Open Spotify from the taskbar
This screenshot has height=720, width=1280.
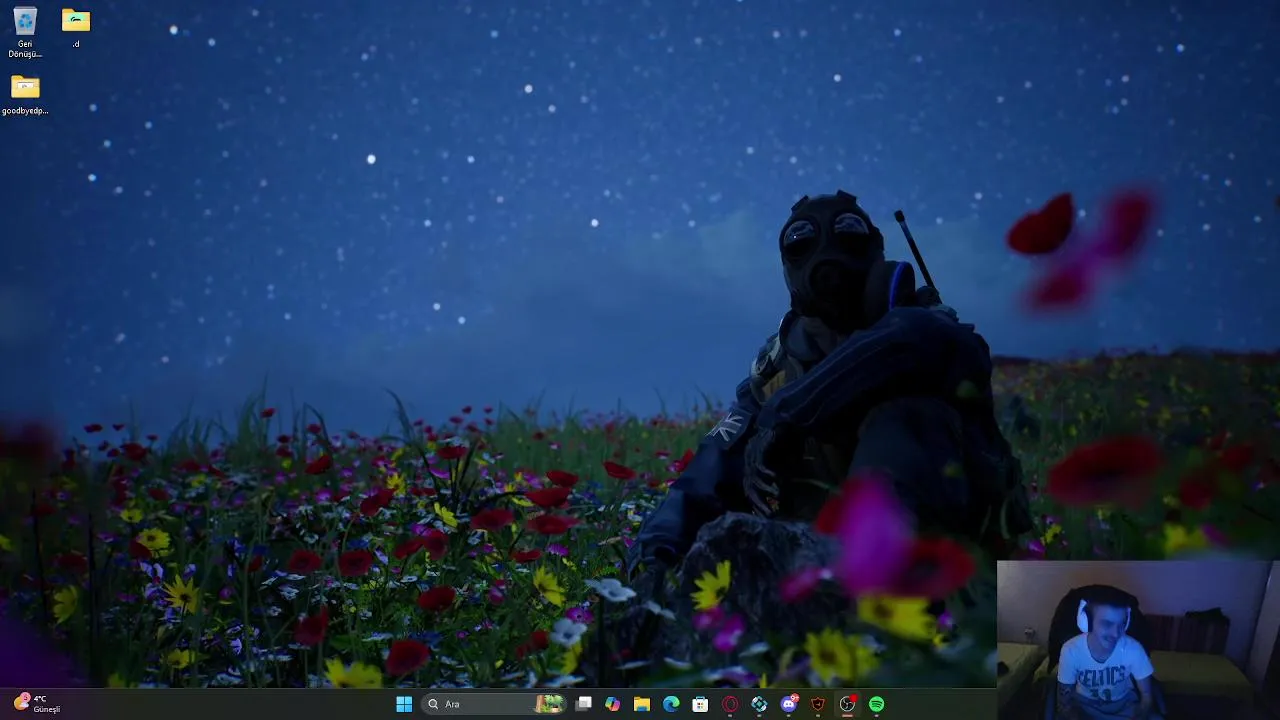point(877,704)
